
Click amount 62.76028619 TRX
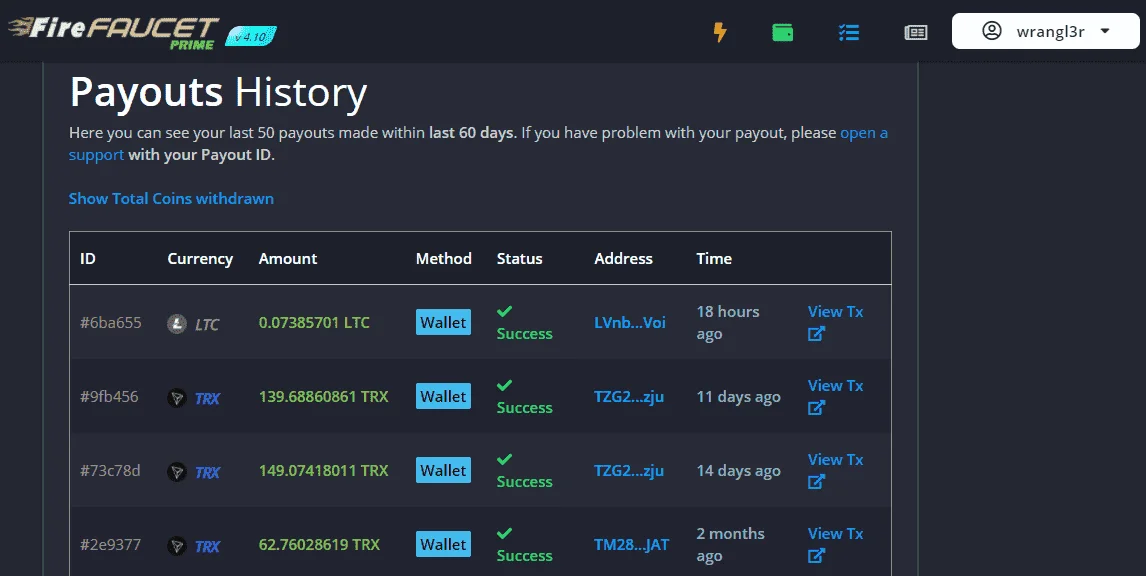(319, 544)
